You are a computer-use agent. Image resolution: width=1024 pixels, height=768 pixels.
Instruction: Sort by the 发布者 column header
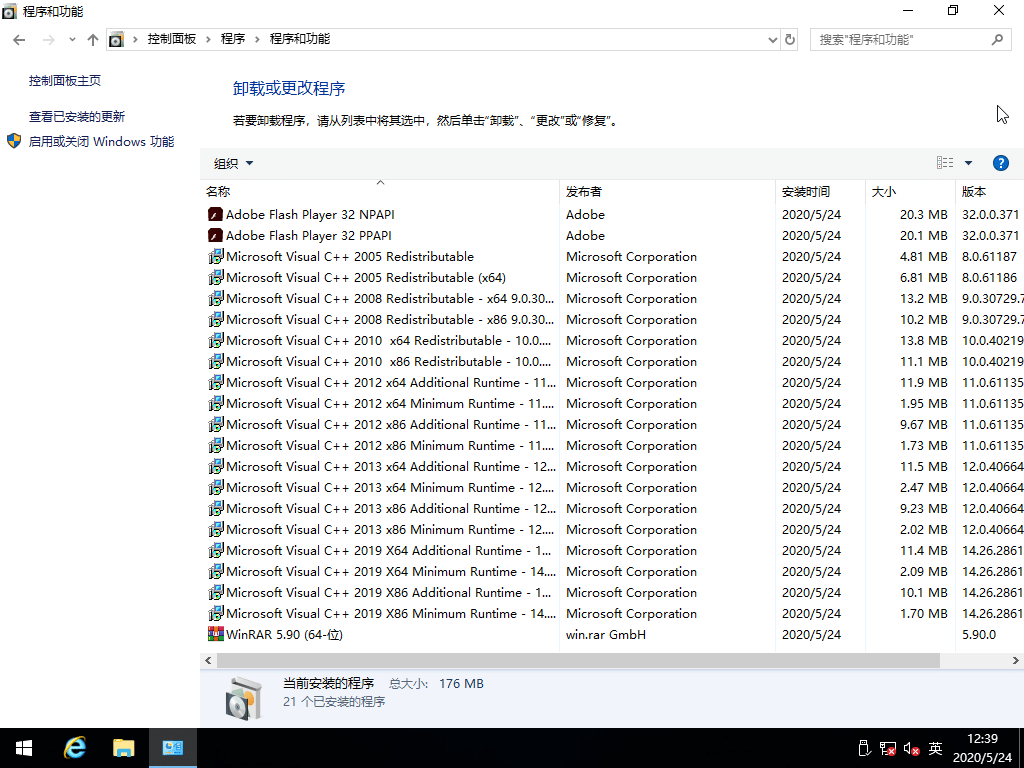pyautogui.click(x=667, y=191)
